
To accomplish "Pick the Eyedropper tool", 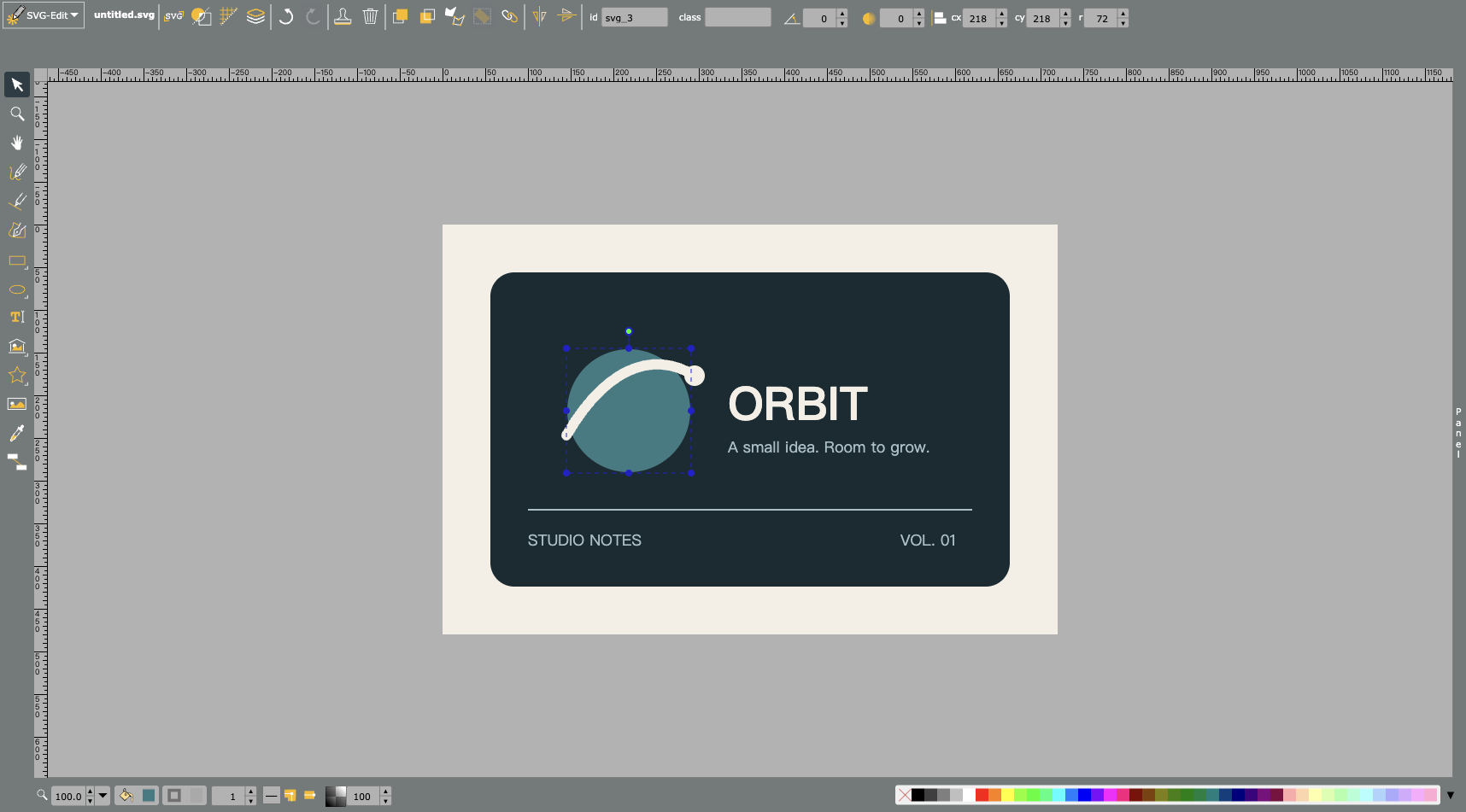I will click(x=17, y=433).
